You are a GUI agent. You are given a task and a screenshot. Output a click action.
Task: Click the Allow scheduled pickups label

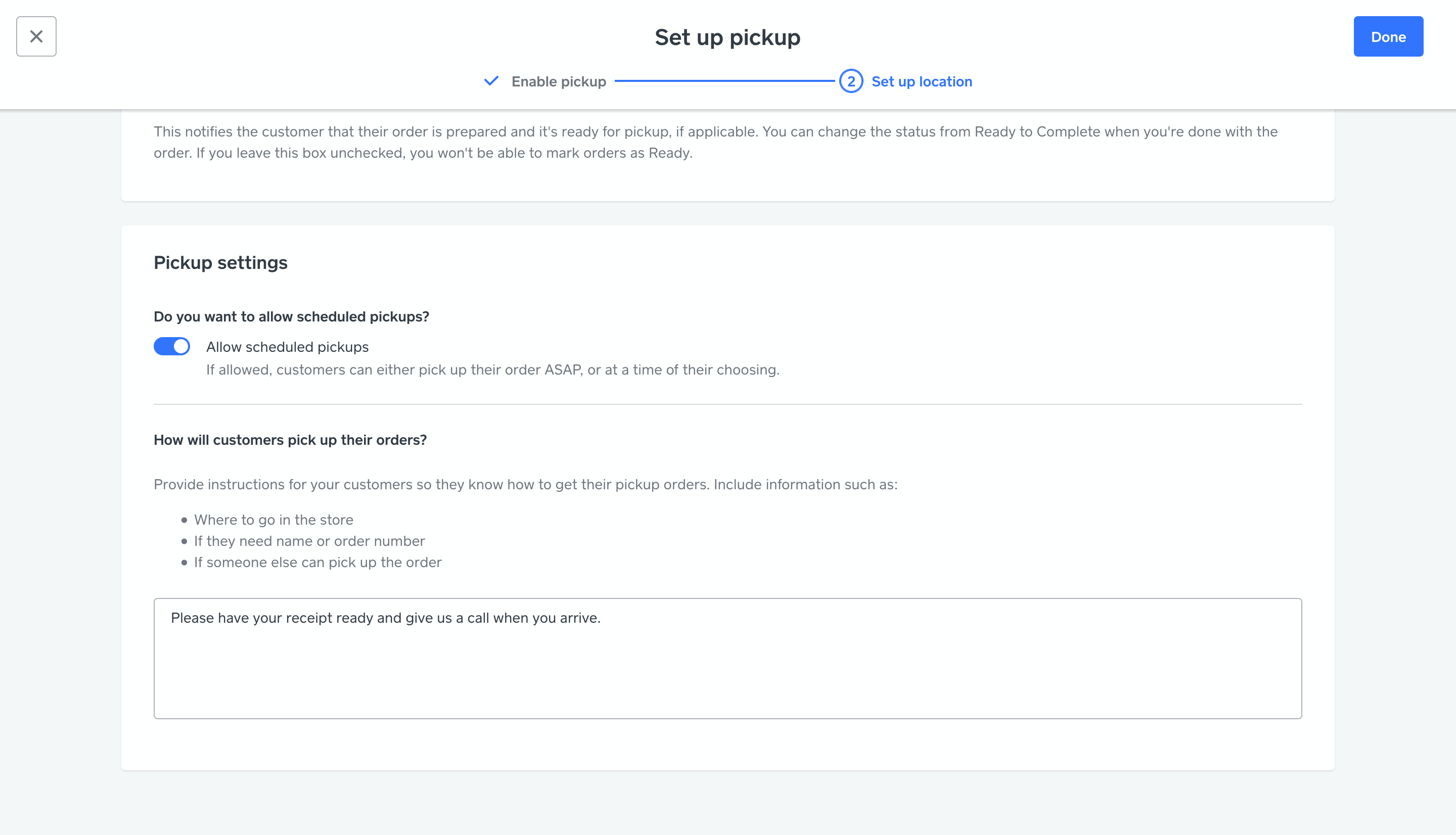tap(287, 347)
